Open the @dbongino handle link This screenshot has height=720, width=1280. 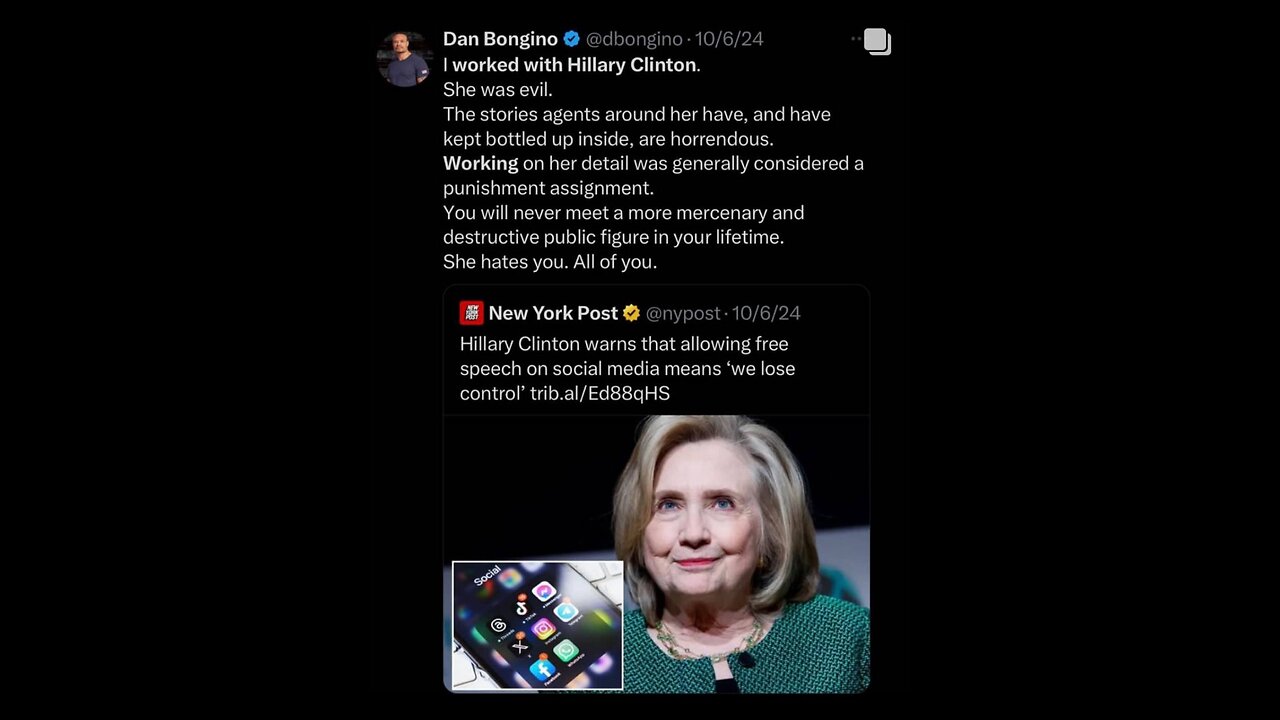(634, 39)
